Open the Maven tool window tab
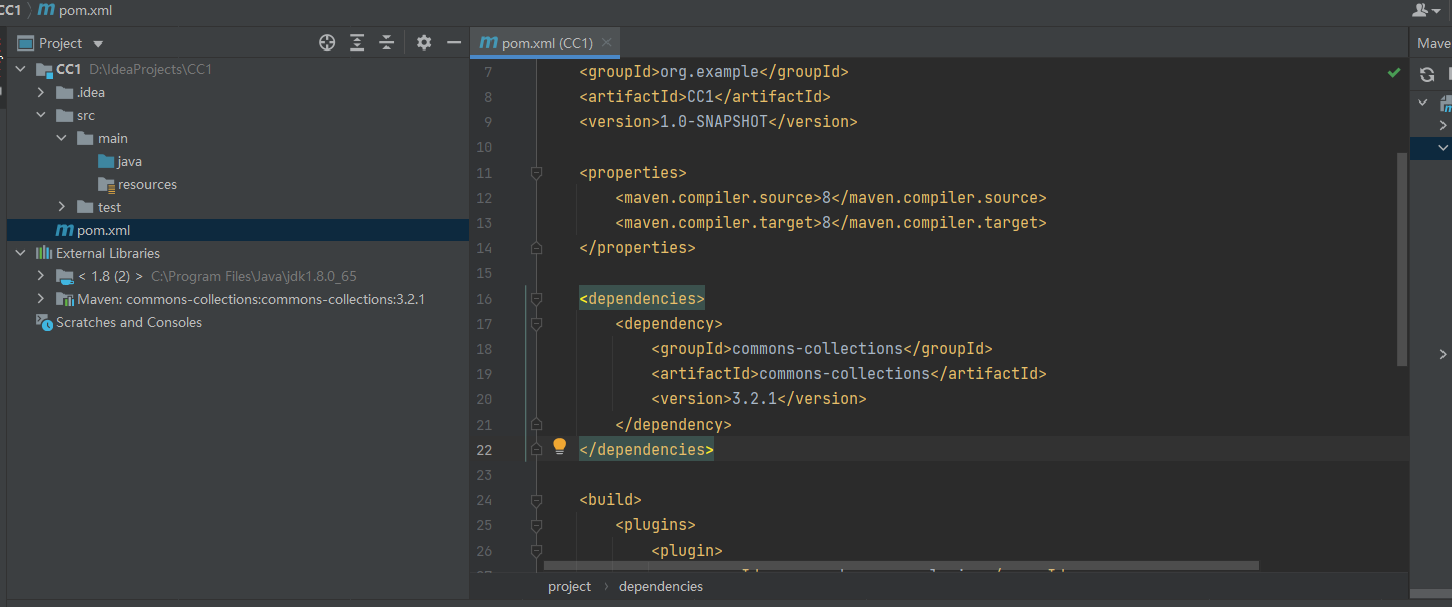Viewport: 1452px width, 607px height. pyautogui.click(x=1433, y=43)
